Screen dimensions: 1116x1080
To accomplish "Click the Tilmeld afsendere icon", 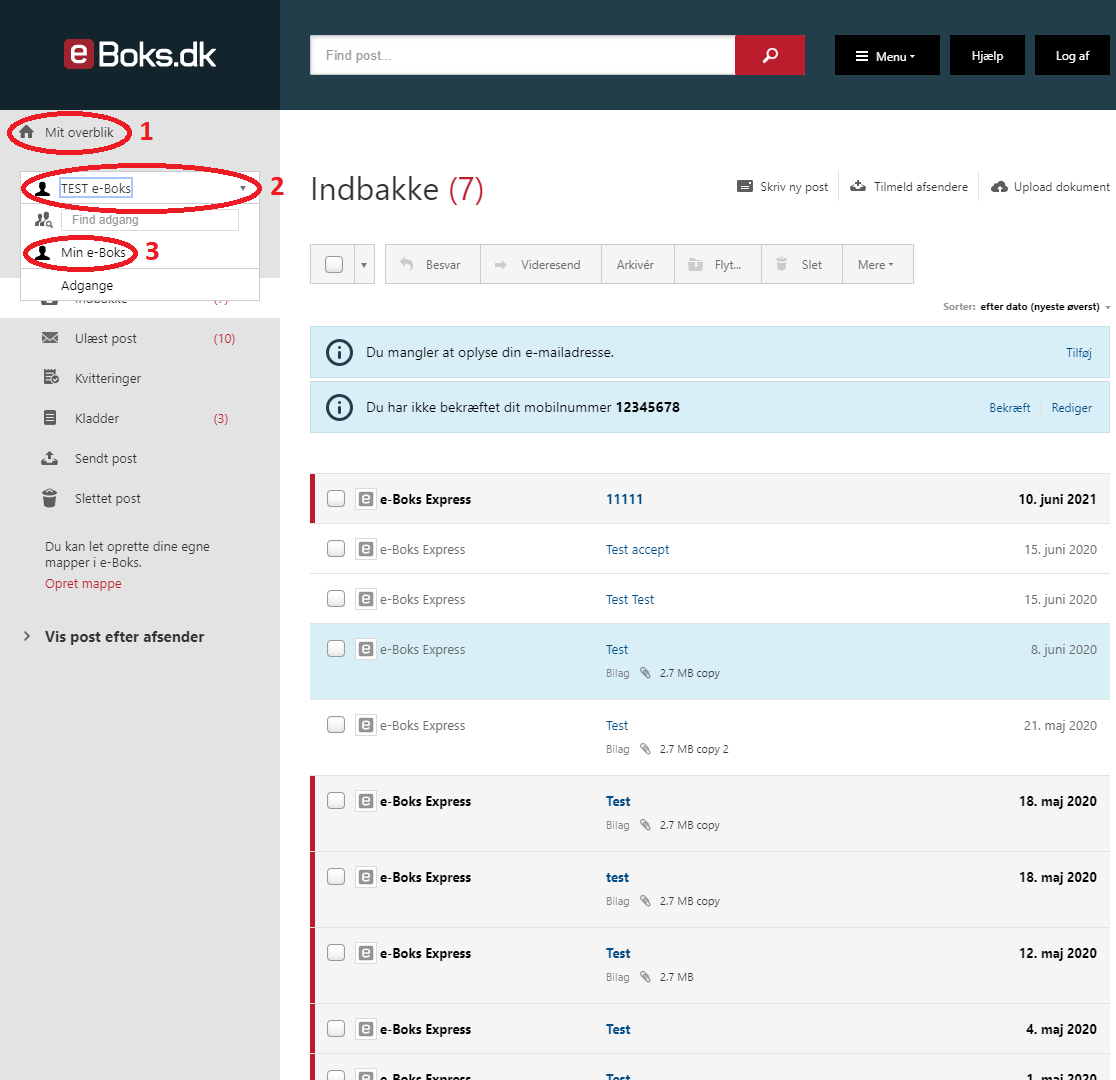I will click(858, 186).
